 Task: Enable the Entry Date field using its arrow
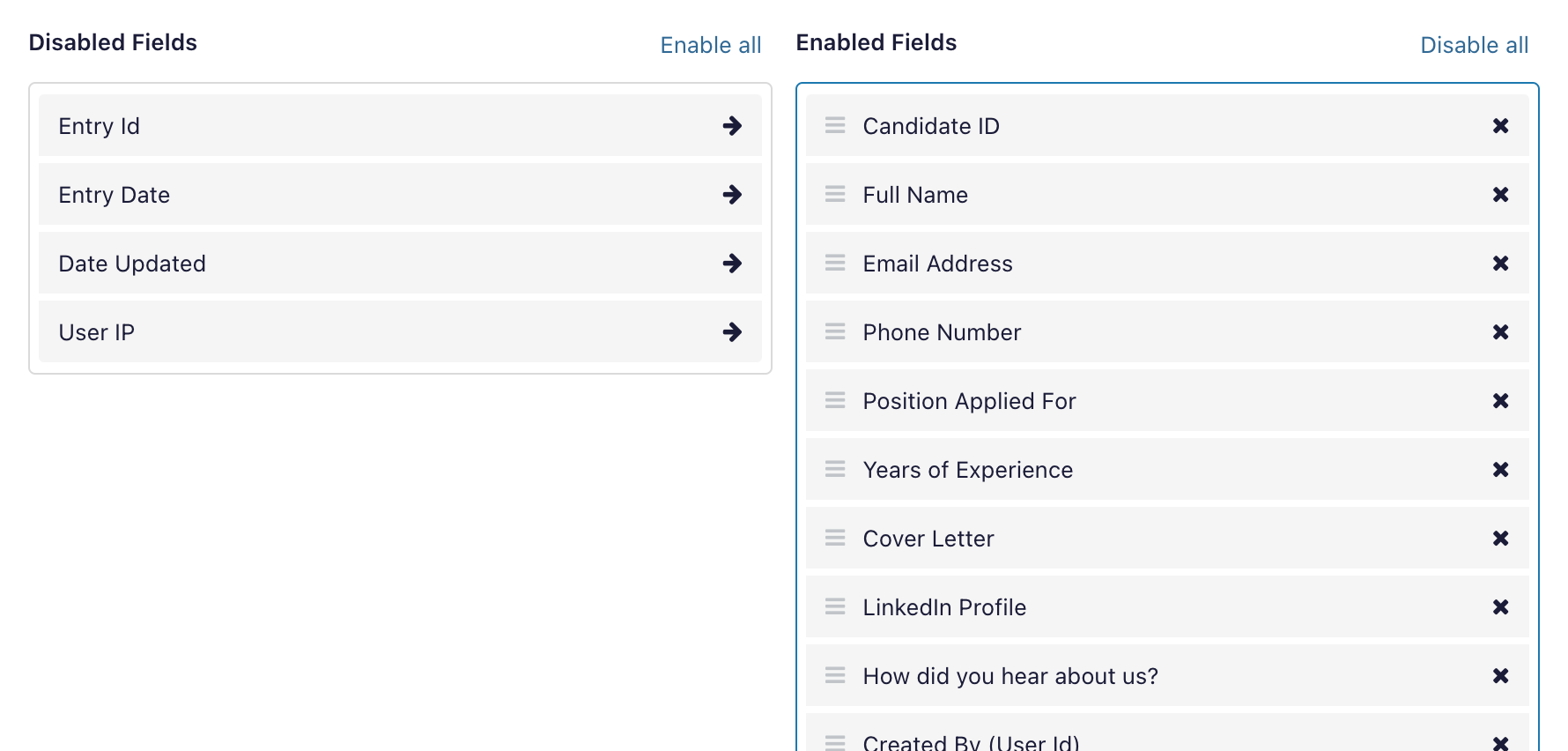click(732, 195)
